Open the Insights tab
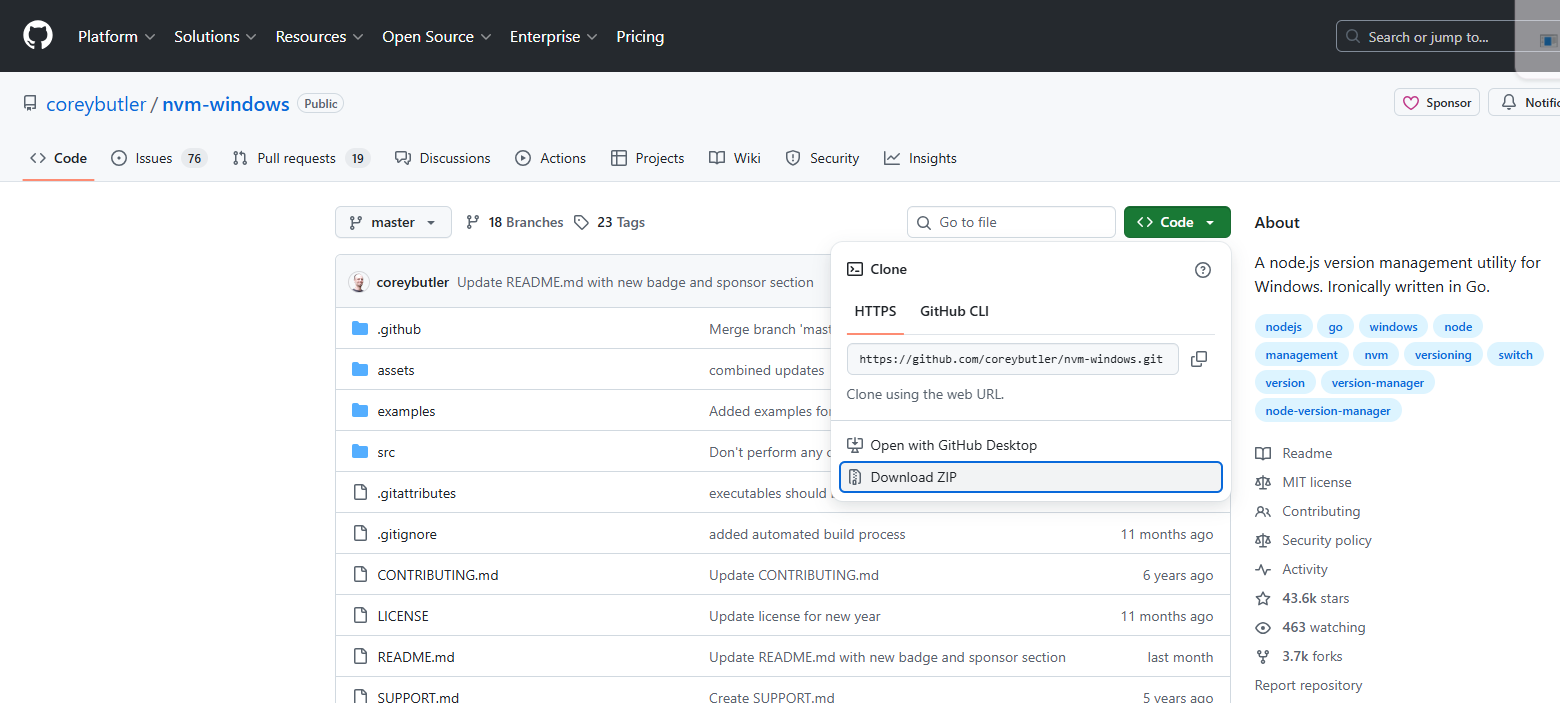 point(920,158)
